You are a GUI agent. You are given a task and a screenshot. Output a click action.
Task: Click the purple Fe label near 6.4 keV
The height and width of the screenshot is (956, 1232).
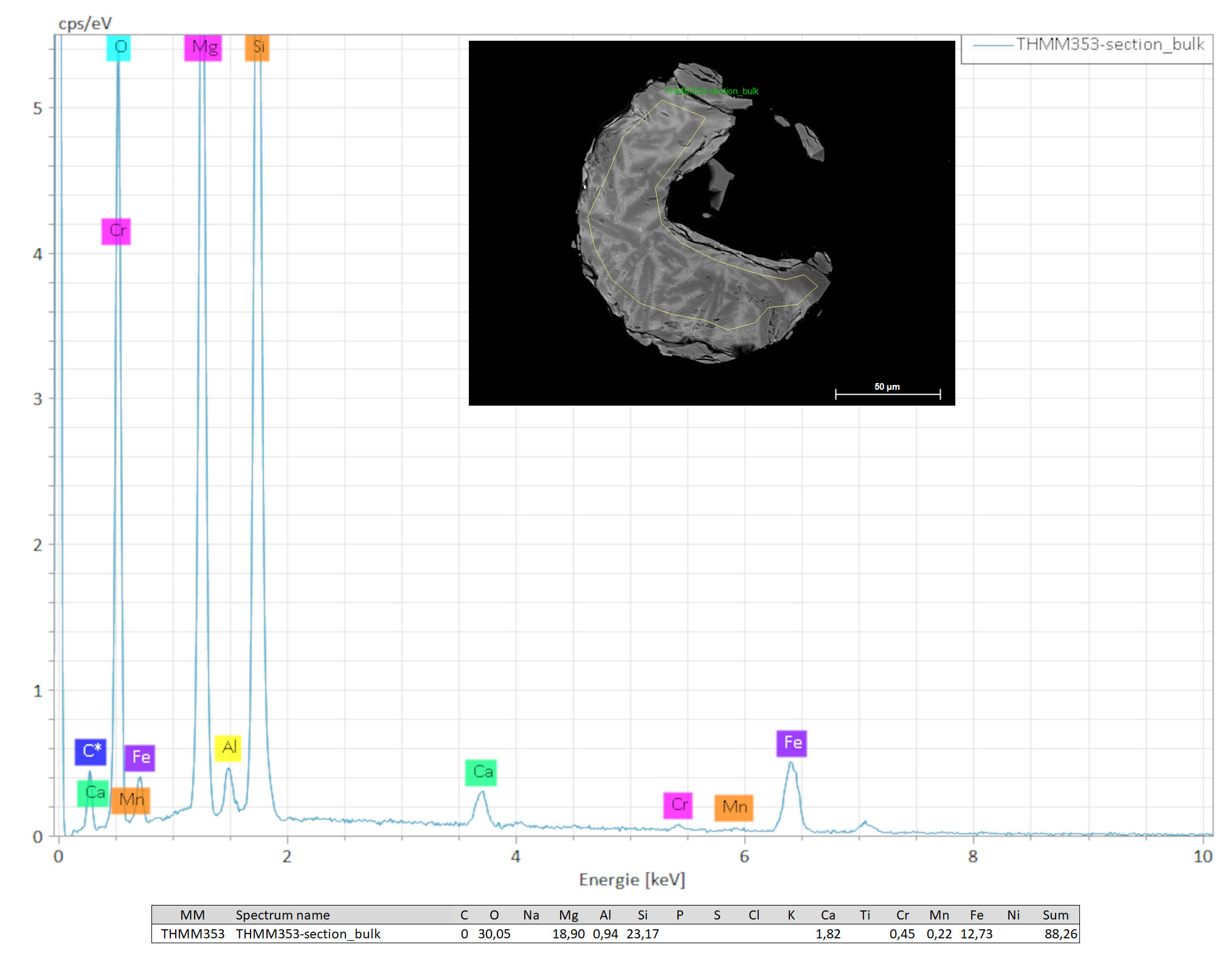pos(792,743)
